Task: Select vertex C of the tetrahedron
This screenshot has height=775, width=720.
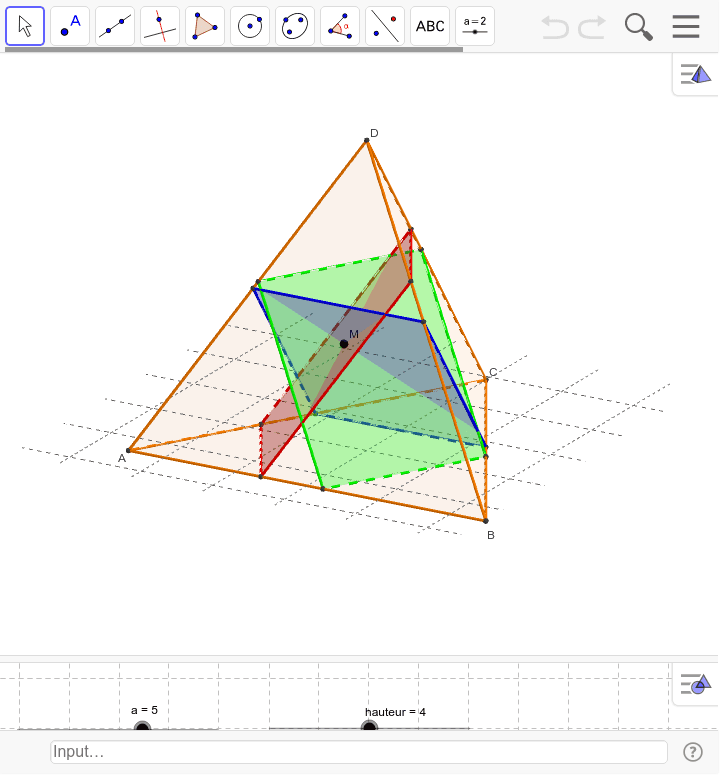Action: click(486, 379)
